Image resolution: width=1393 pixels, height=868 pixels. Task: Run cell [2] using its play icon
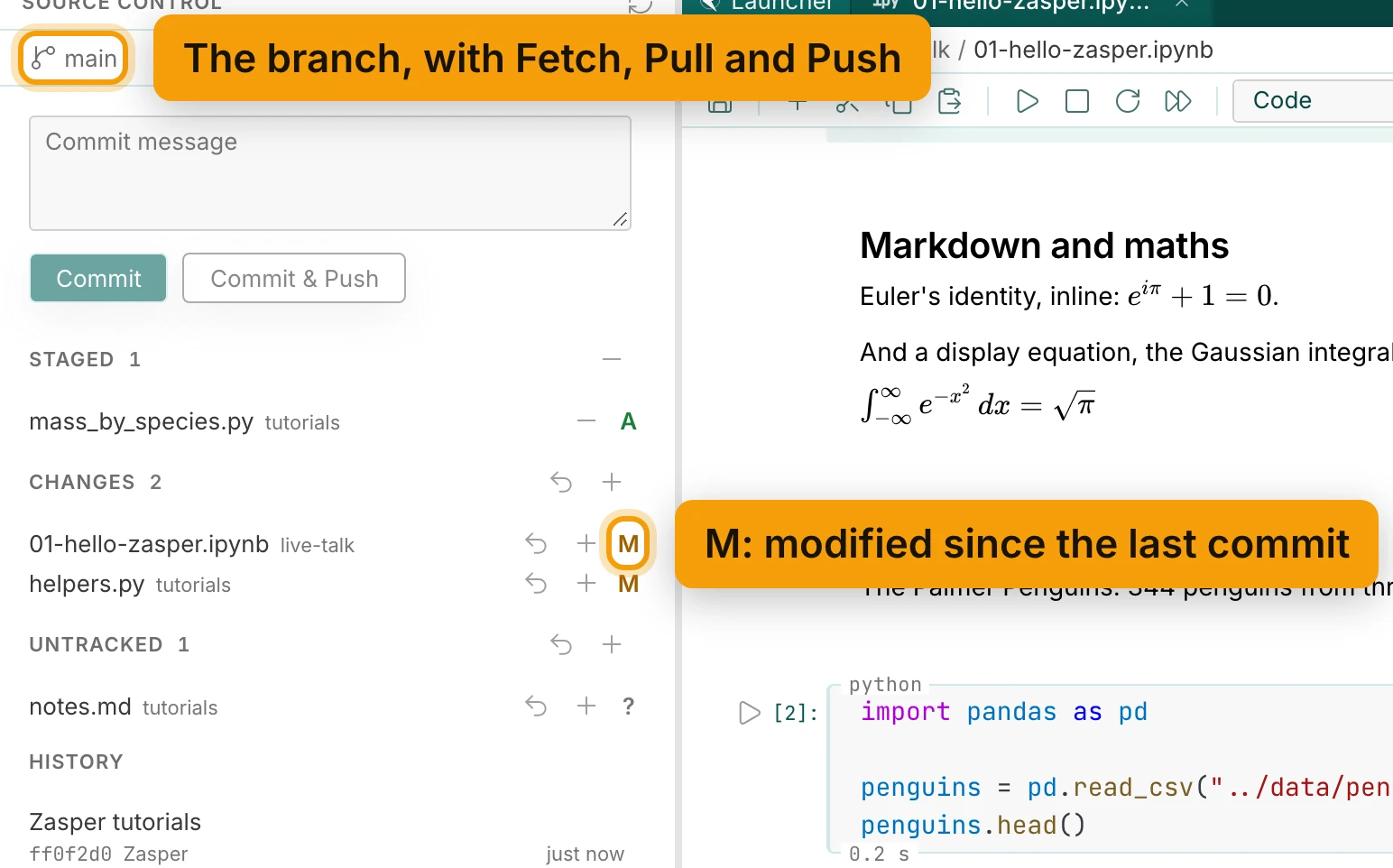point(749,713)
